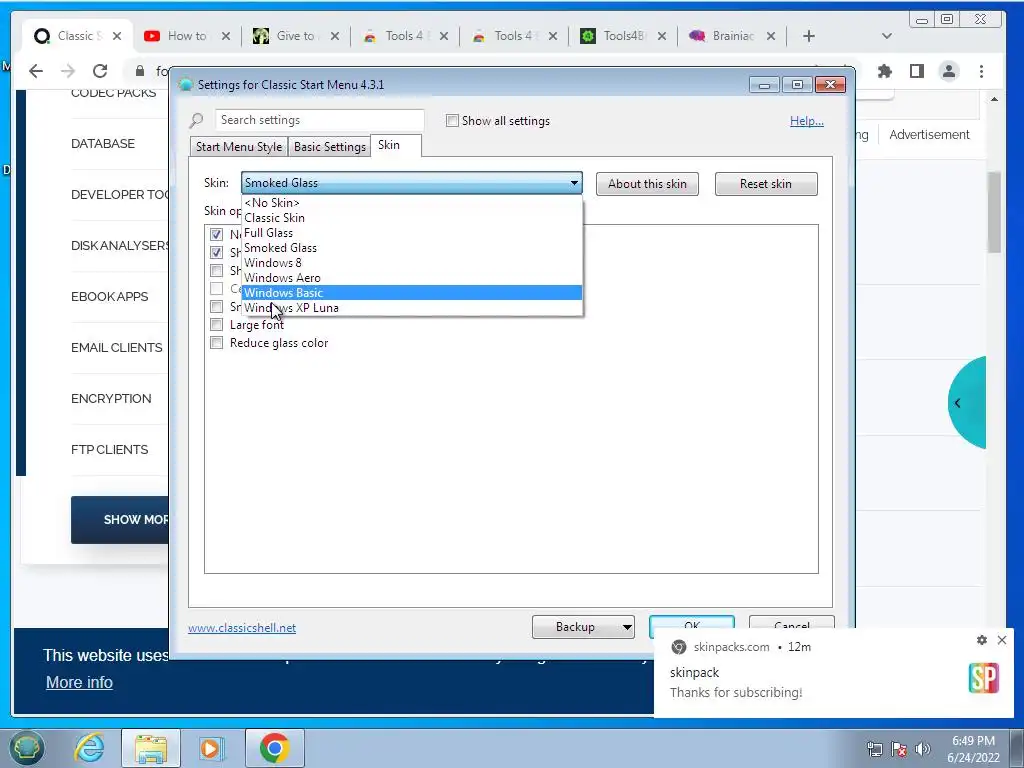Open DATABASE category on webpage
1024x768 pixels.
click(x=103, y=144)
